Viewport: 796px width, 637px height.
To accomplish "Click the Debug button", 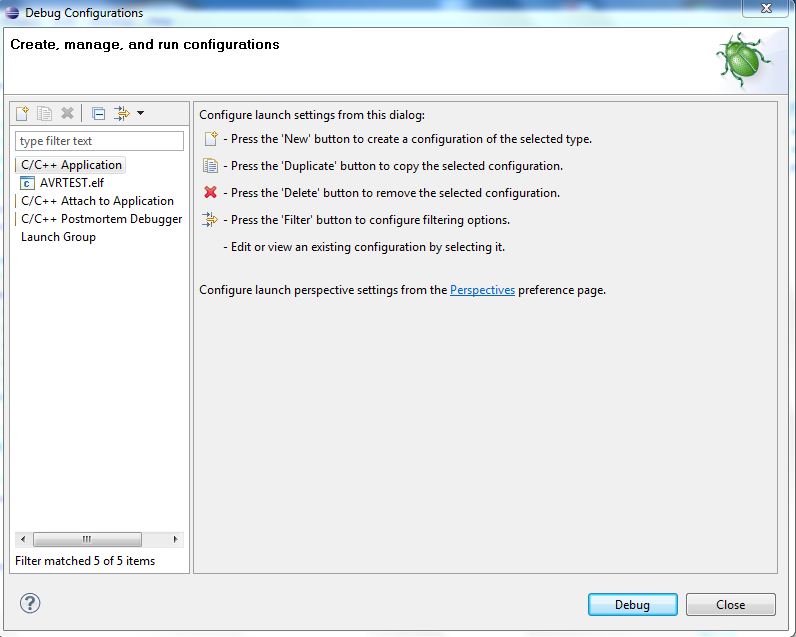I will (x=633, y=605).
